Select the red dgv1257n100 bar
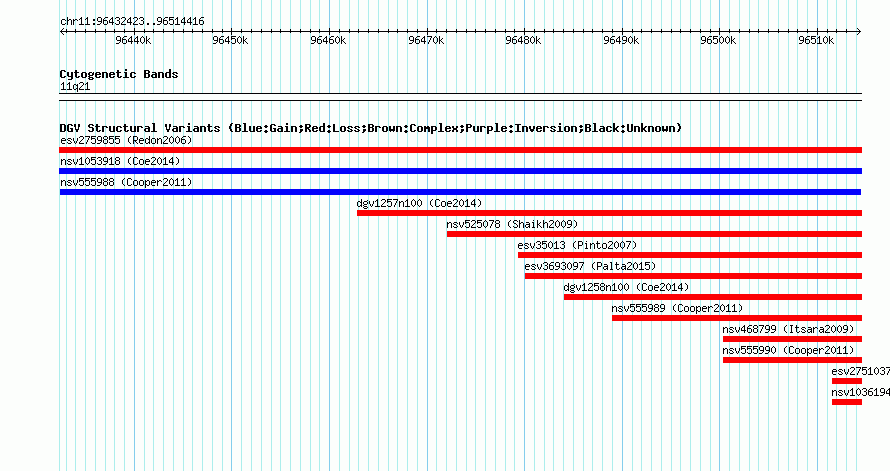 (x=609, y=213)
